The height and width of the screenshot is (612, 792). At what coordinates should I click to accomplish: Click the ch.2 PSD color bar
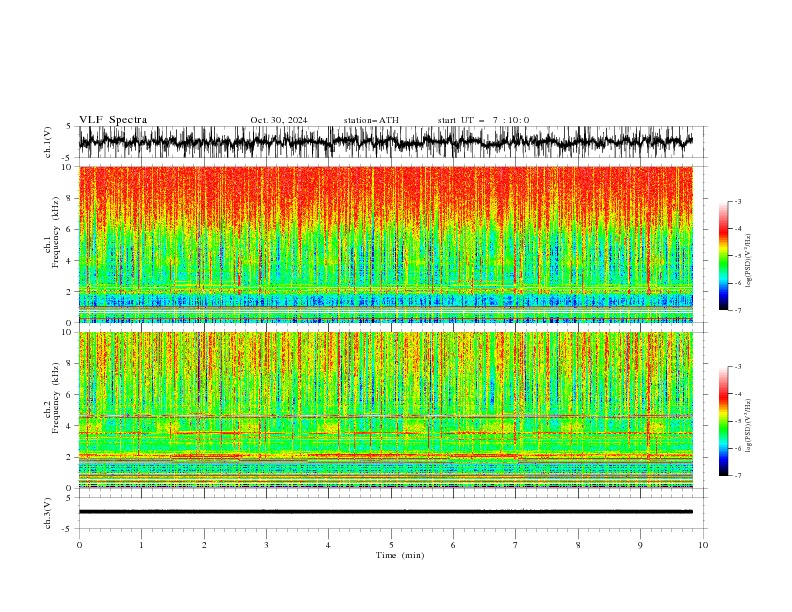click(723, 421)
